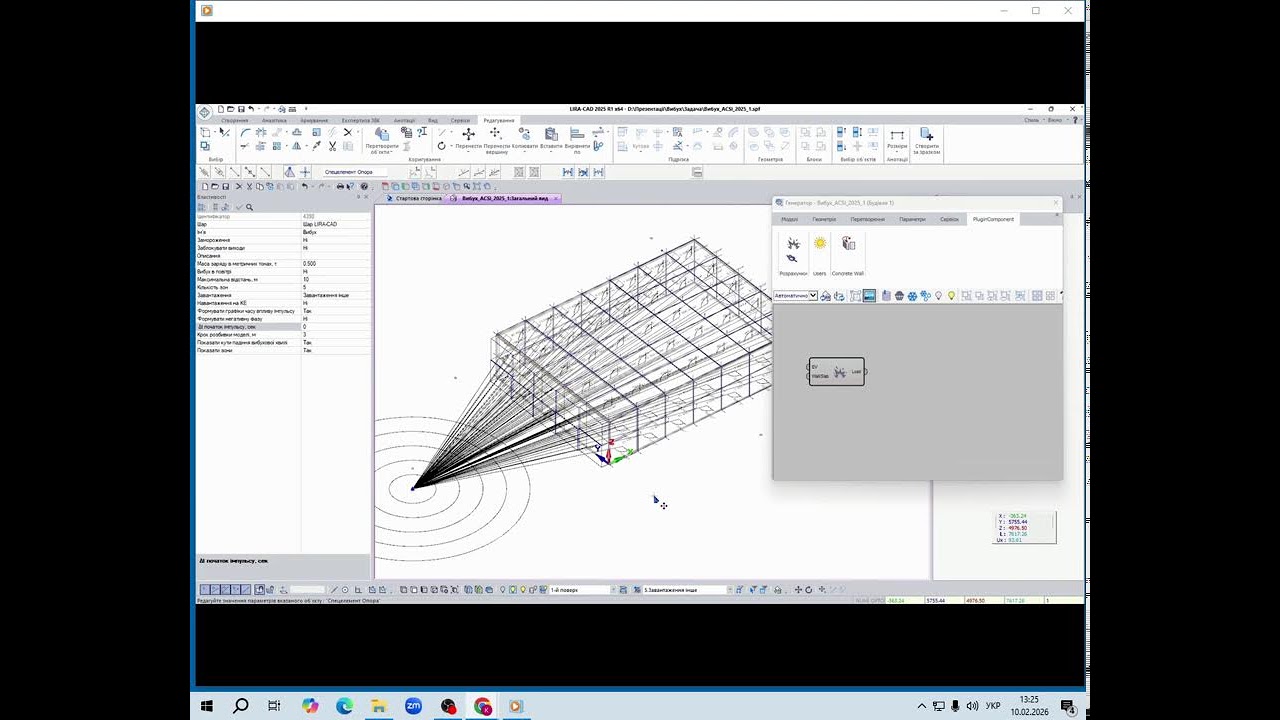1280x720 pixels.
Task: Open the Стартова сторінка document tab
Action: 413,198
